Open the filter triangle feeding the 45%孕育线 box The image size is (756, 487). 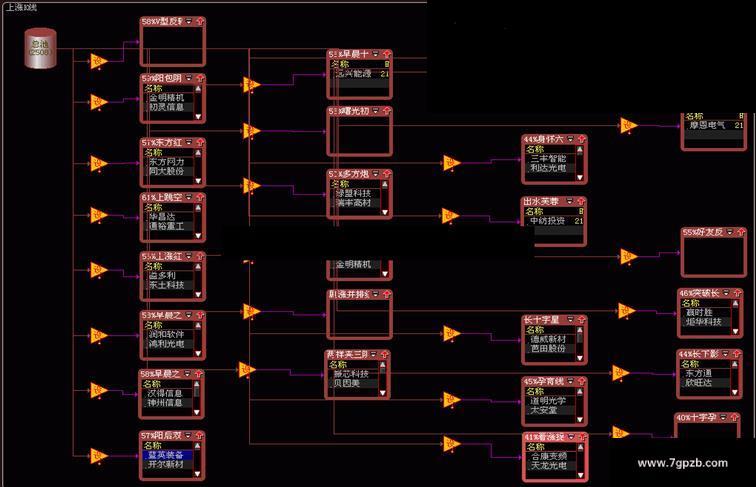451,400
